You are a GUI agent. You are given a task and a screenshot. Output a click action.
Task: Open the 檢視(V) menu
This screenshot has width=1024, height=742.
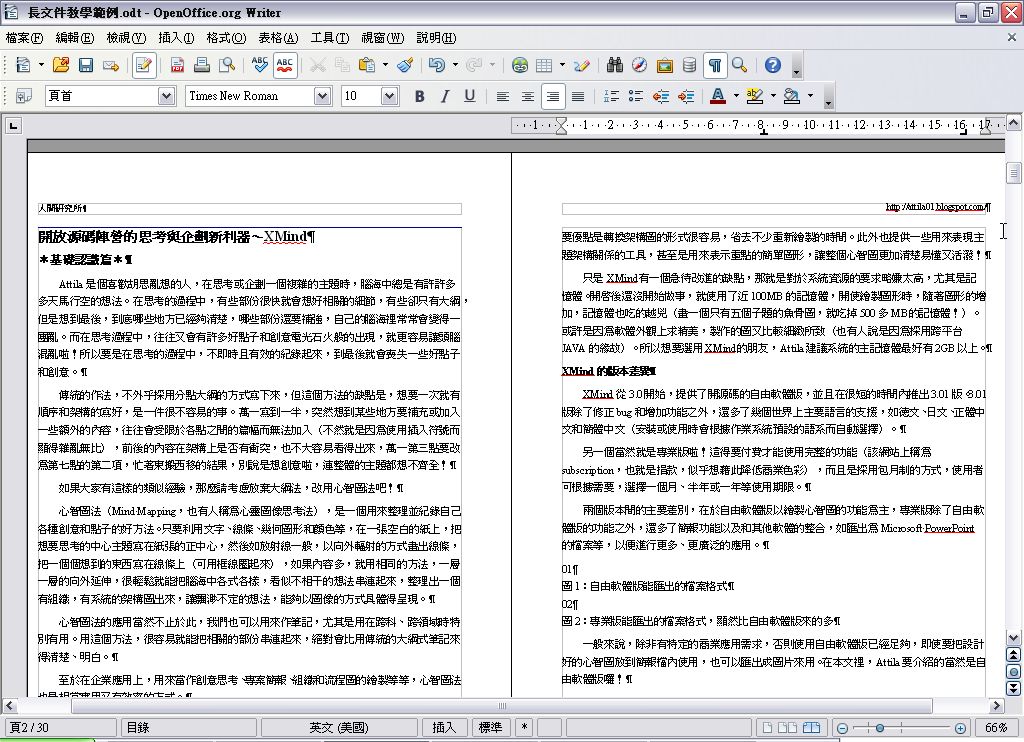[x=126, y=38]
